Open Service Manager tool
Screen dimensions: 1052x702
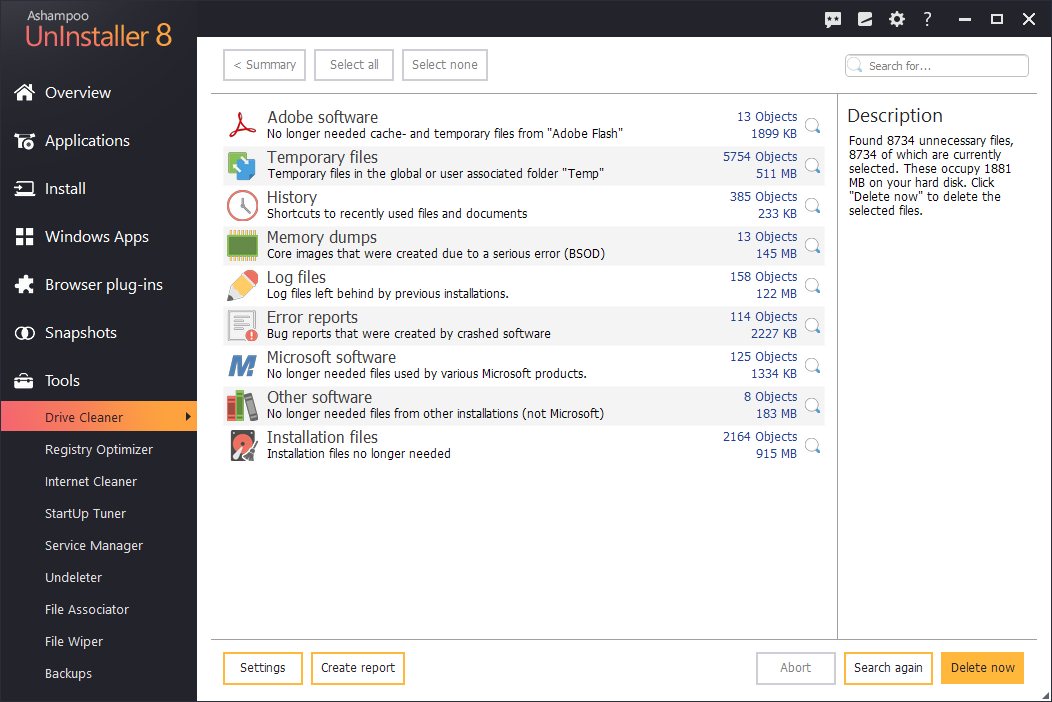coord(94,546)
